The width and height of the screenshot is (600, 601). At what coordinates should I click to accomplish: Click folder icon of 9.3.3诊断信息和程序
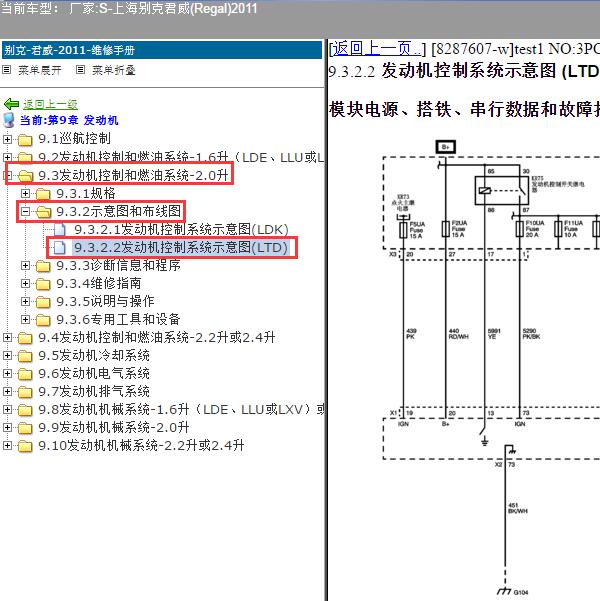pyautogui.click(x=43, y=266)
